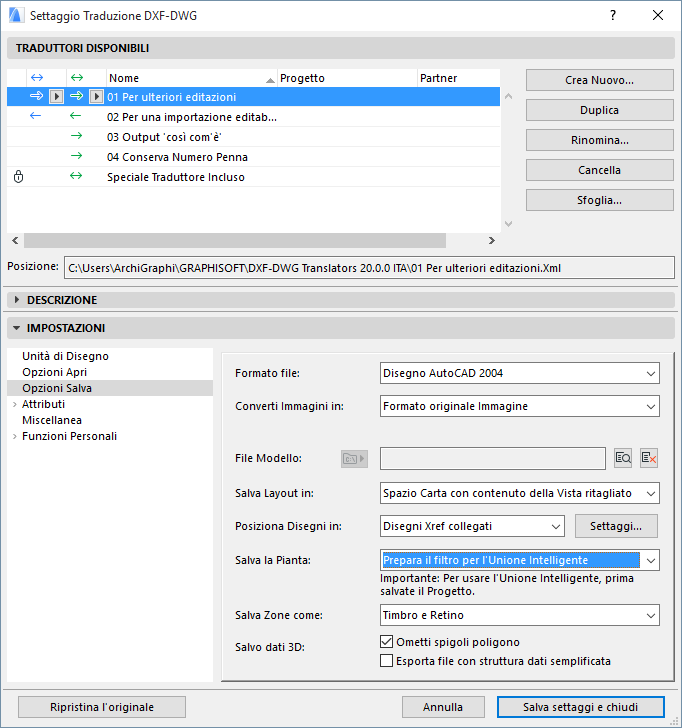The width and height of the screenshot is (682, 728).
Task: Click blue default arrow of 01 Per ulteriori editazioni
Action: point(36,96)
